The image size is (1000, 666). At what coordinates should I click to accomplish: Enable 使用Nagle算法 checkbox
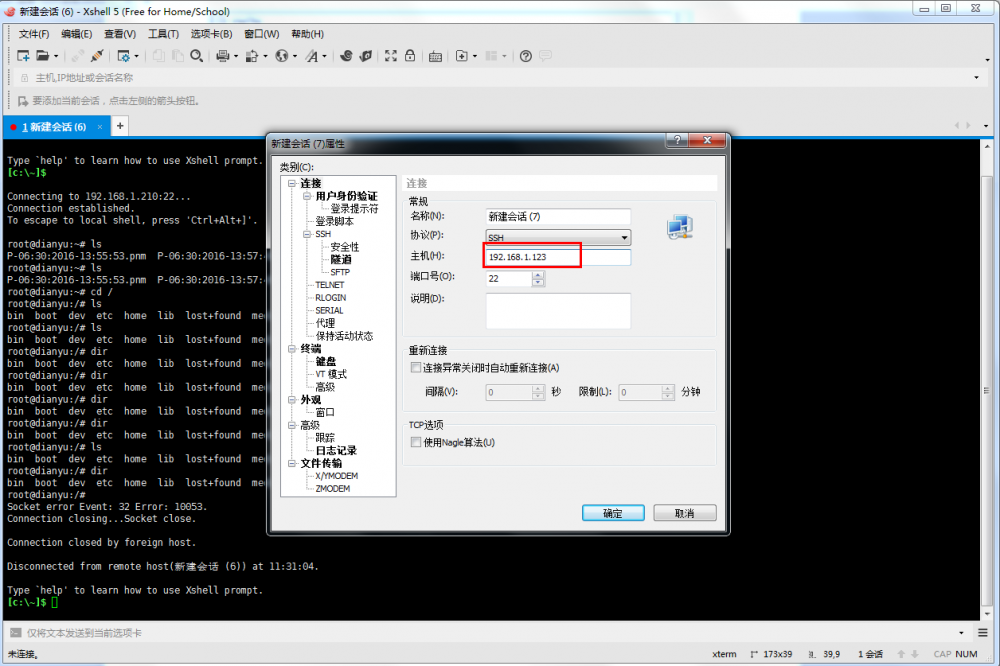[416, 442]
